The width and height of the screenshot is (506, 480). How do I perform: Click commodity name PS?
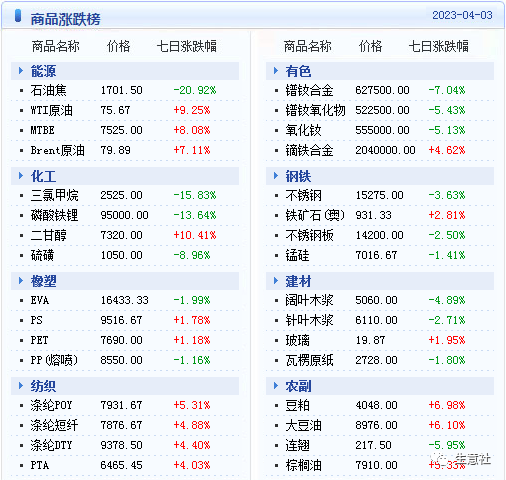[36, 320]
